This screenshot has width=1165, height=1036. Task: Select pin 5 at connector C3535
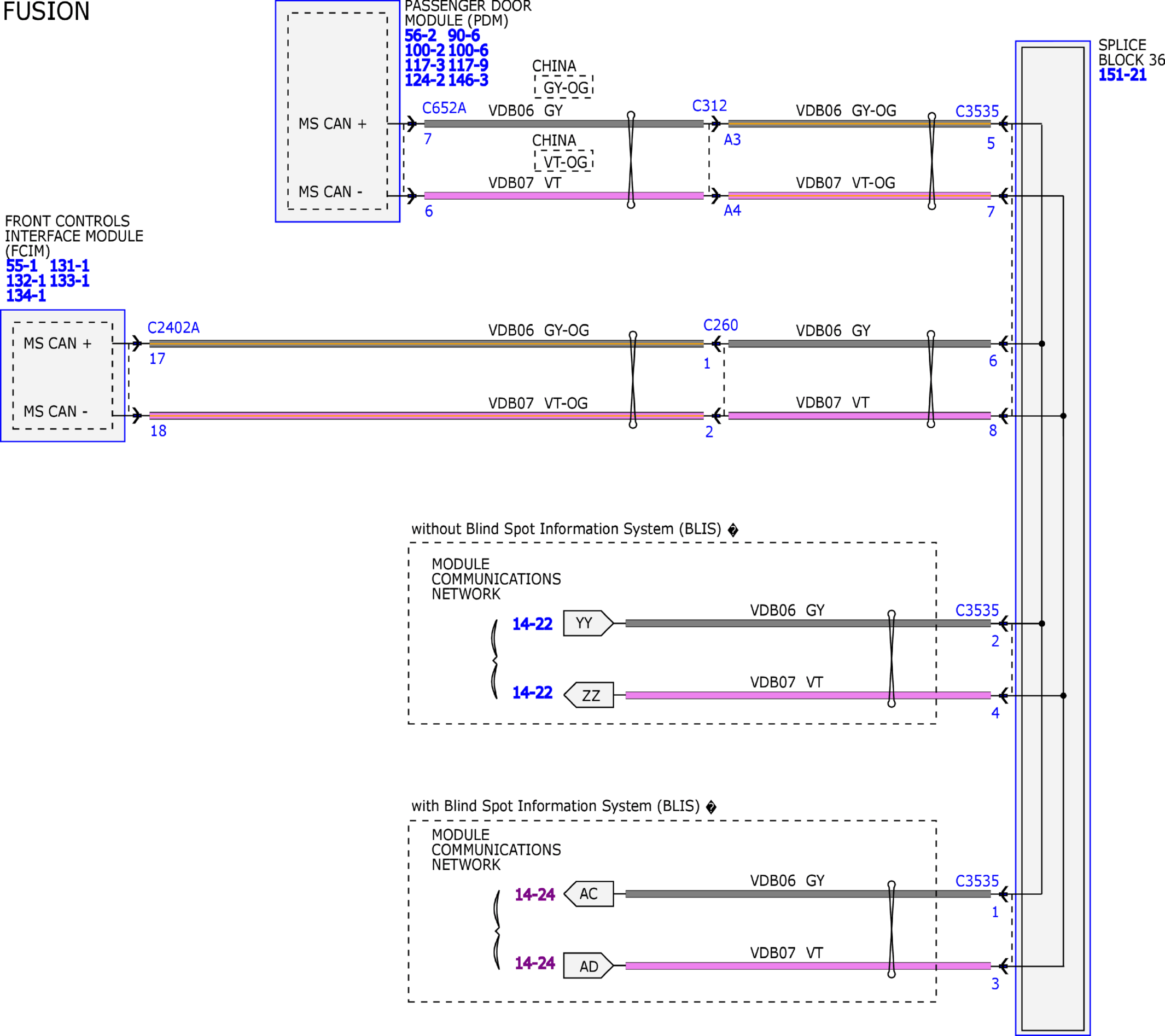[991, 144]
